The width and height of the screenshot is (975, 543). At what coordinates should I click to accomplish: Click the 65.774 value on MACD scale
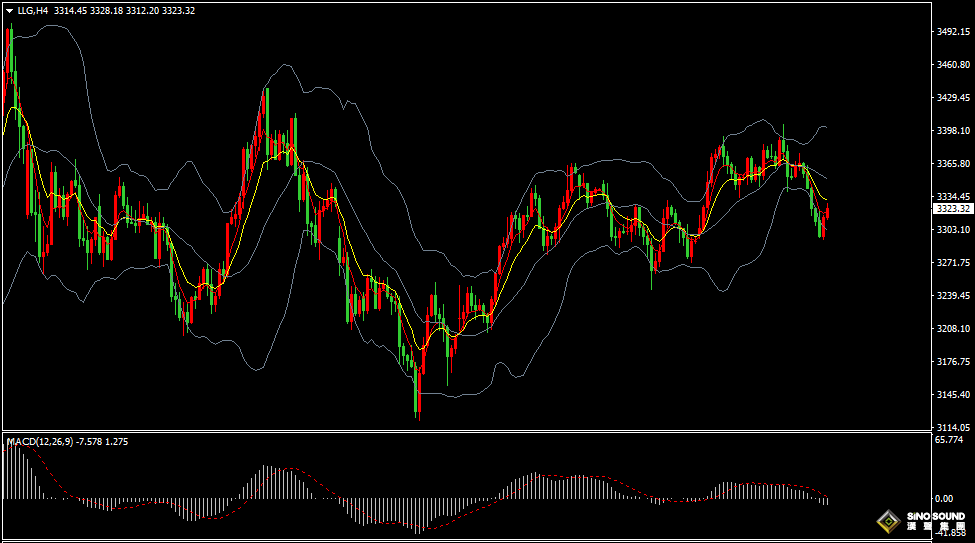(x=948, y=440)
